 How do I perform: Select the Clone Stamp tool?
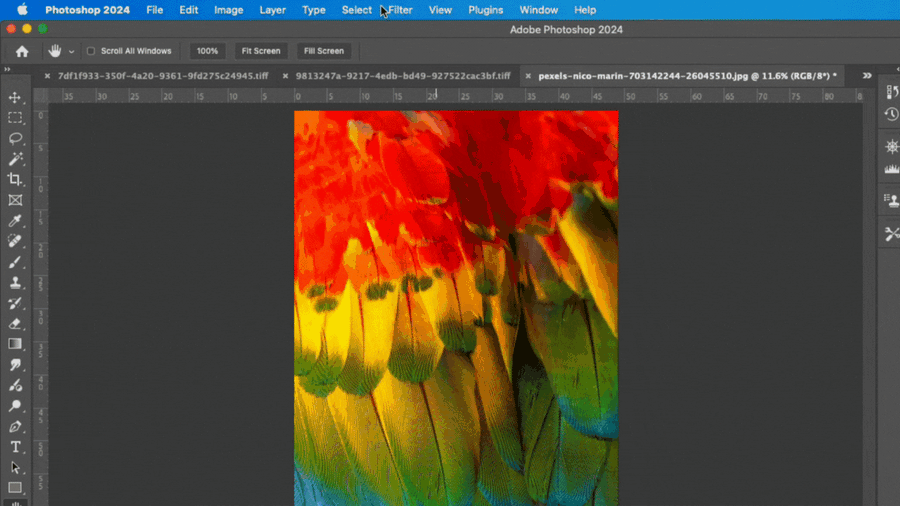click(15, 283)
